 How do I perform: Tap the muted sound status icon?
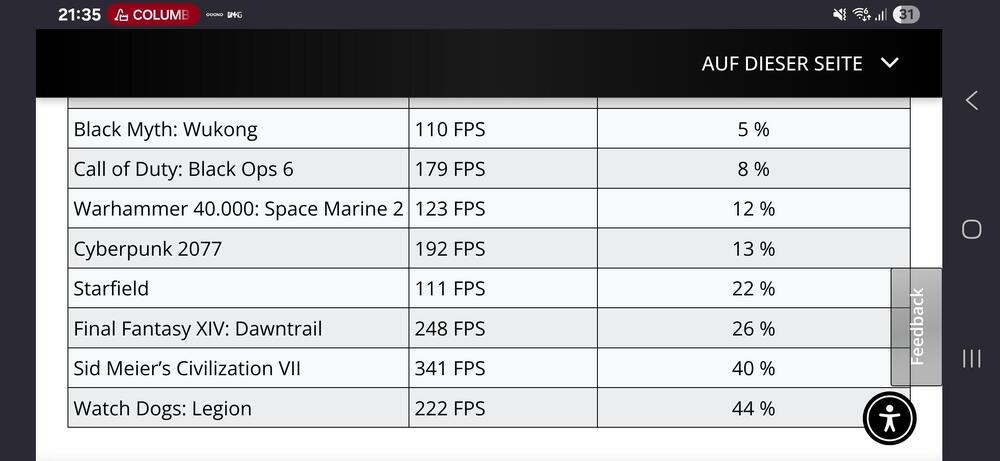pos(839,15)
